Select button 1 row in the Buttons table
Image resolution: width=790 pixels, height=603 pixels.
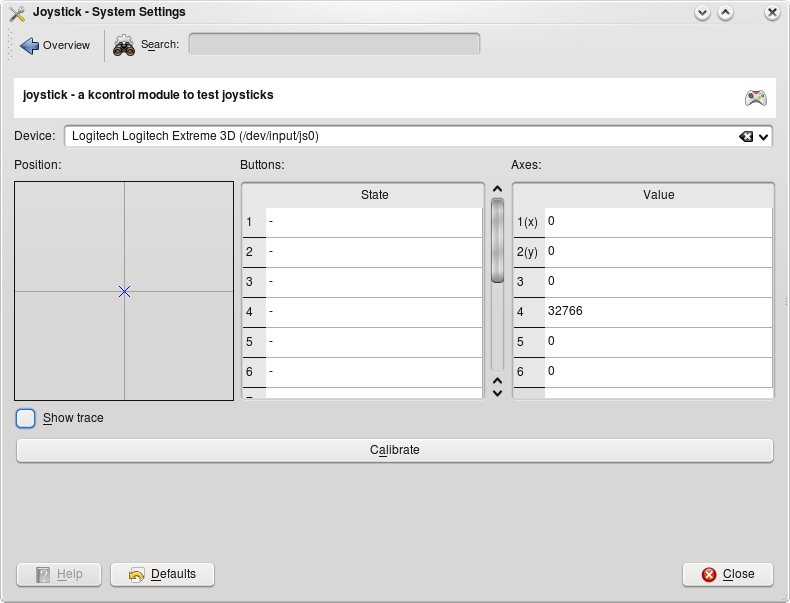coord(373,222)
